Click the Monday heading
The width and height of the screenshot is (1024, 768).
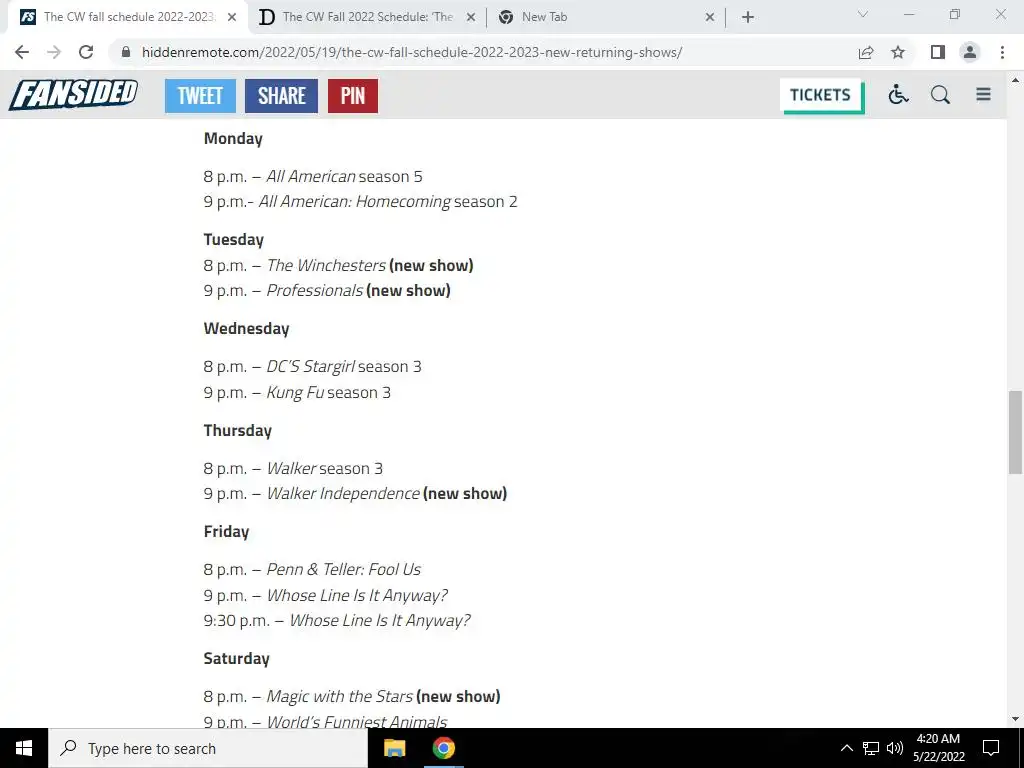pyautogui.click(x=233, y=138)
